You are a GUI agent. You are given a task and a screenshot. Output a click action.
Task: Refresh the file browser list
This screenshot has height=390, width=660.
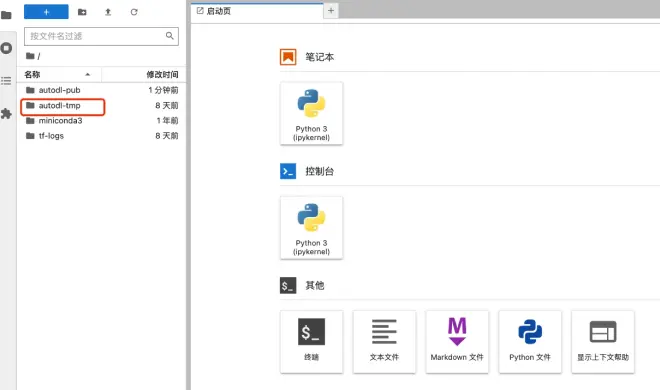click(134, 12)
